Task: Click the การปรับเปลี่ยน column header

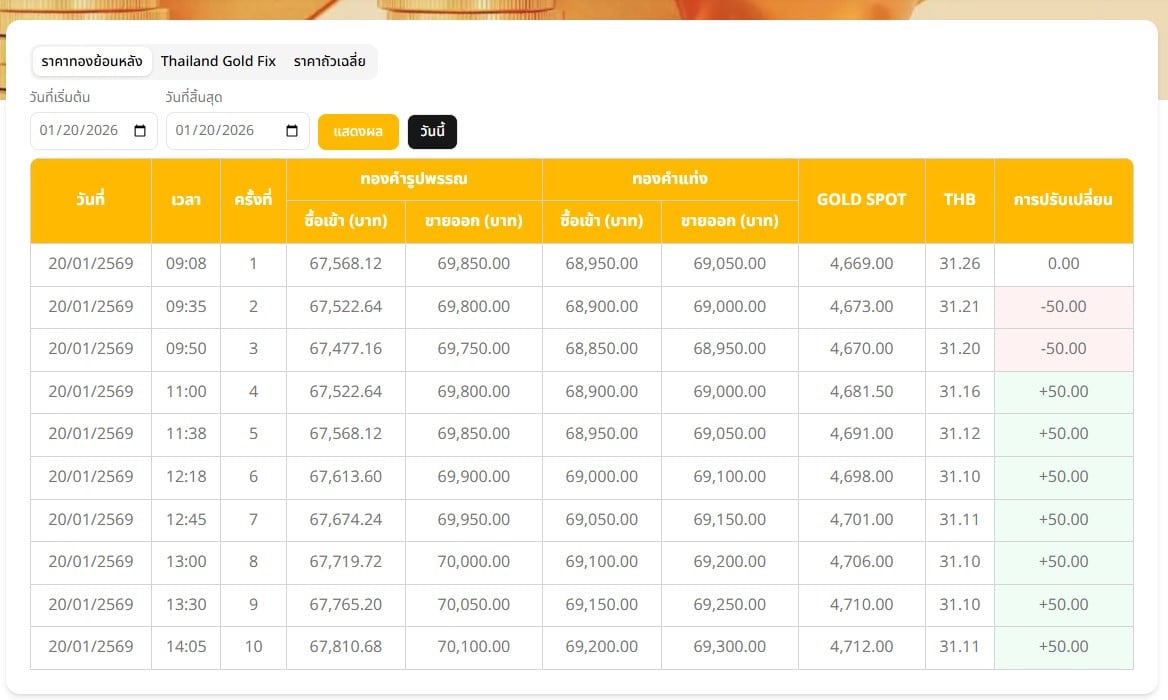Action: [x=1063, y=199]
